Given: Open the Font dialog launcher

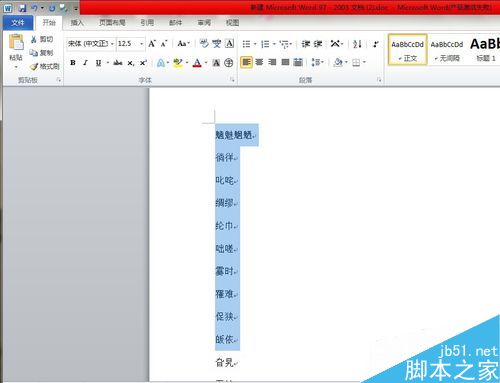Looking at the screenshot, I should click(232, 80).
